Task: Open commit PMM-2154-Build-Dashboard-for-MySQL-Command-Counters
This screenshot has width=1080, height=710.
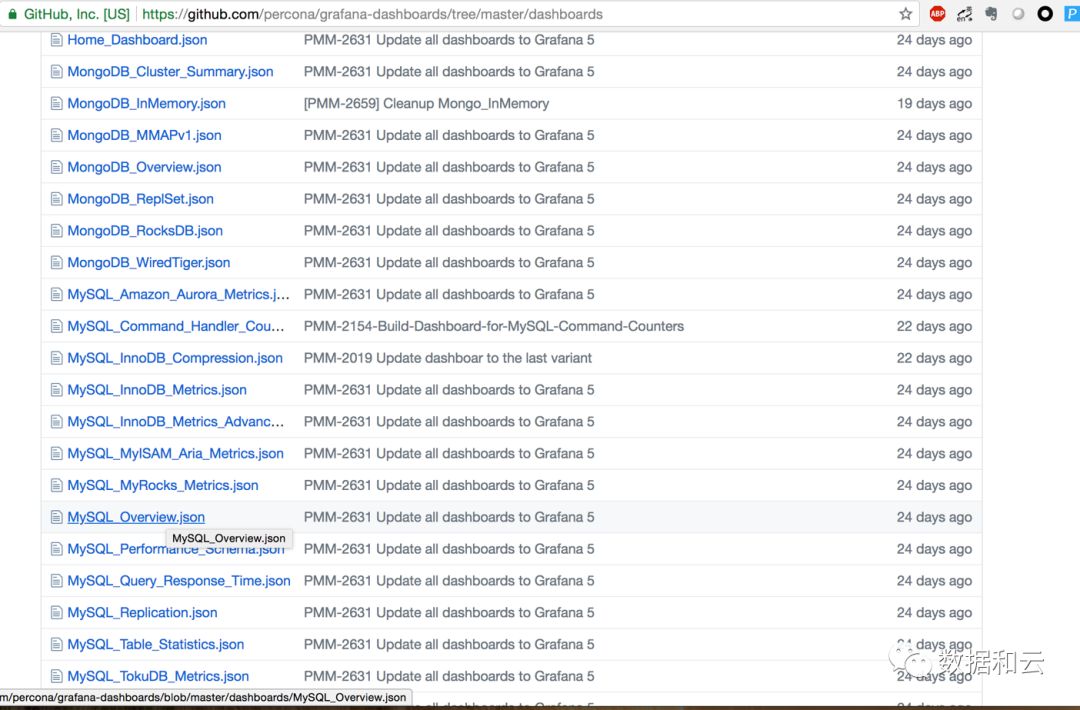Action: coord(494,326)
